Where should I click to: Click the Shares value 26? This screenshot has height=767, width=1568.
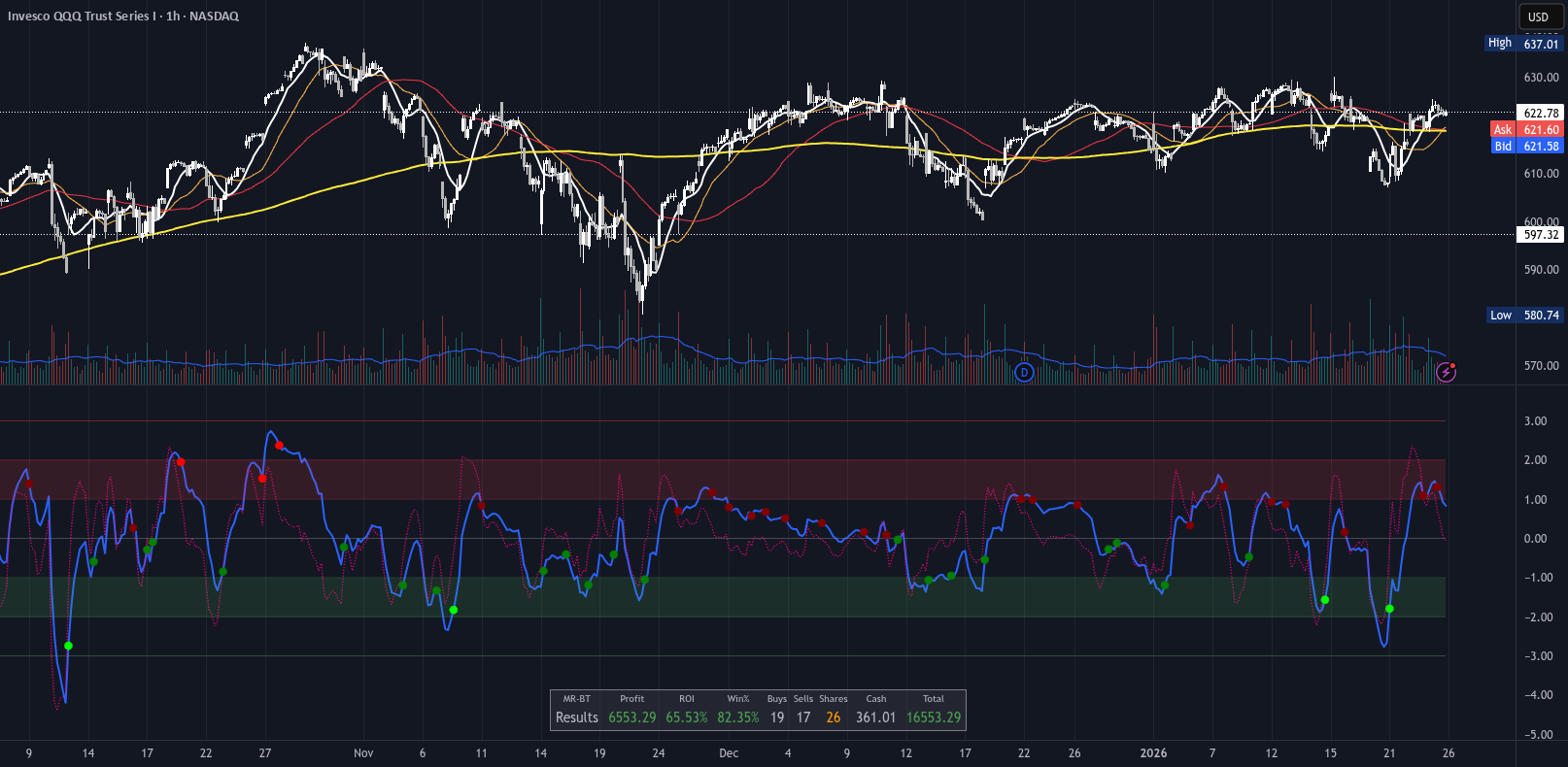pos(834,717)
